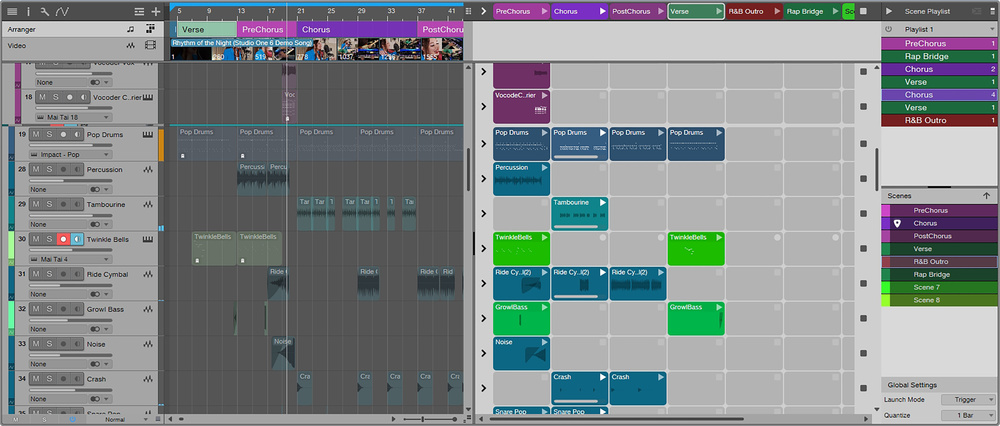Show automation with the curve icon
Screen dimensions: 1000x426
point(63,11)
